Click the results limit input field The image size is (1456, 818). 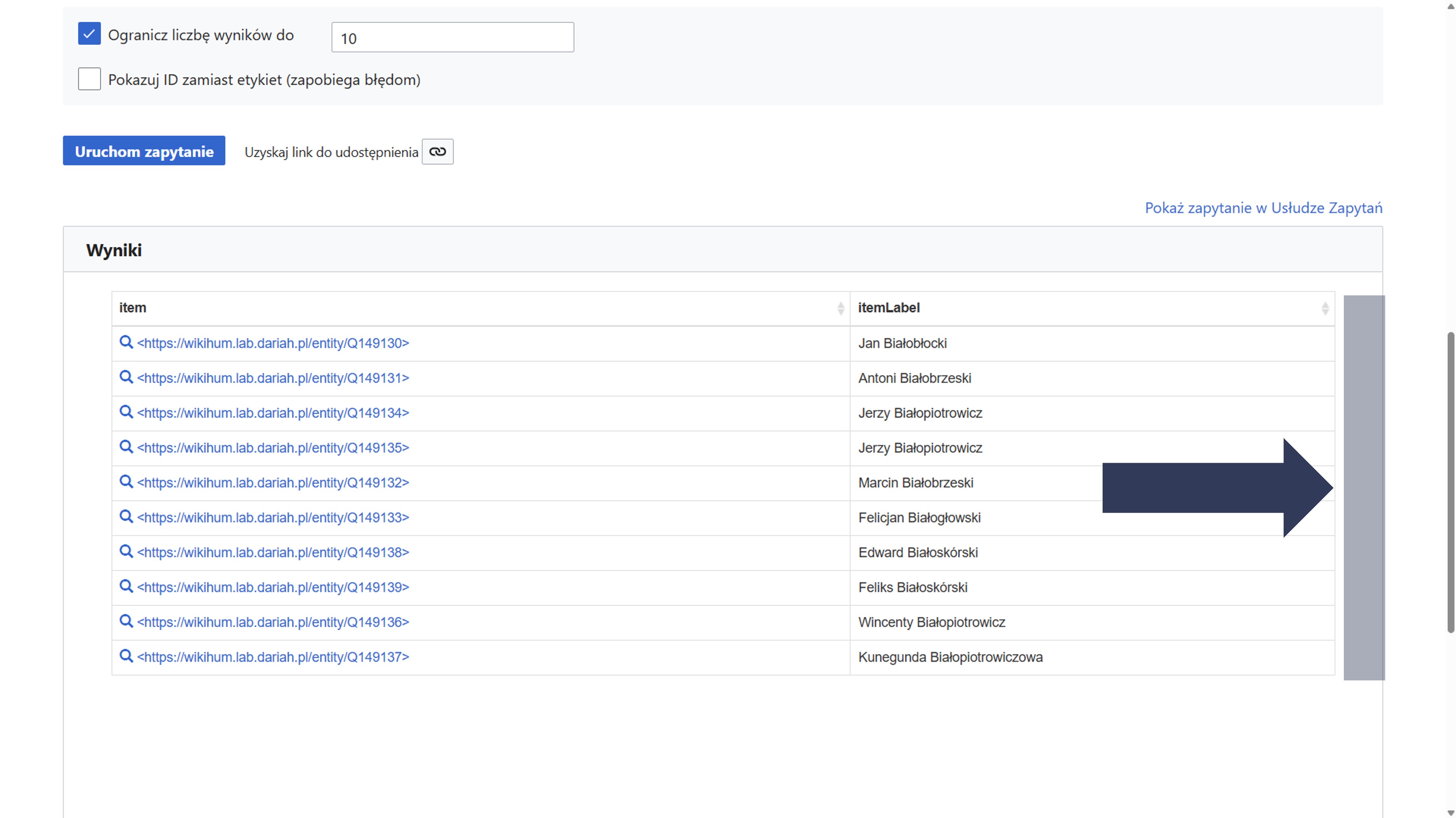452,38
